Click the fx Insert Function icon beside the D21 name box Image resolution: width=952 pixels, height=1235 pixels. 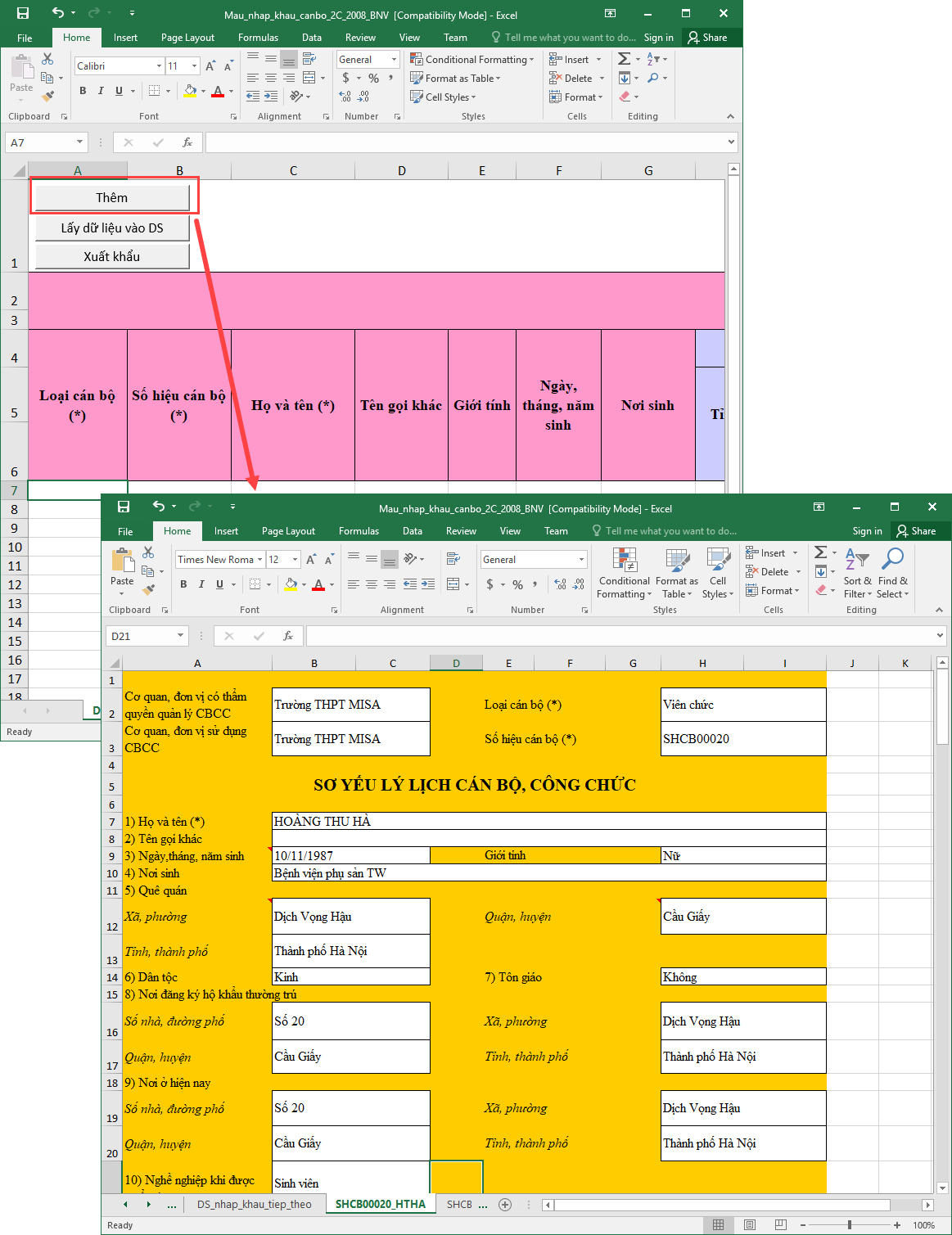coord(287,636)
